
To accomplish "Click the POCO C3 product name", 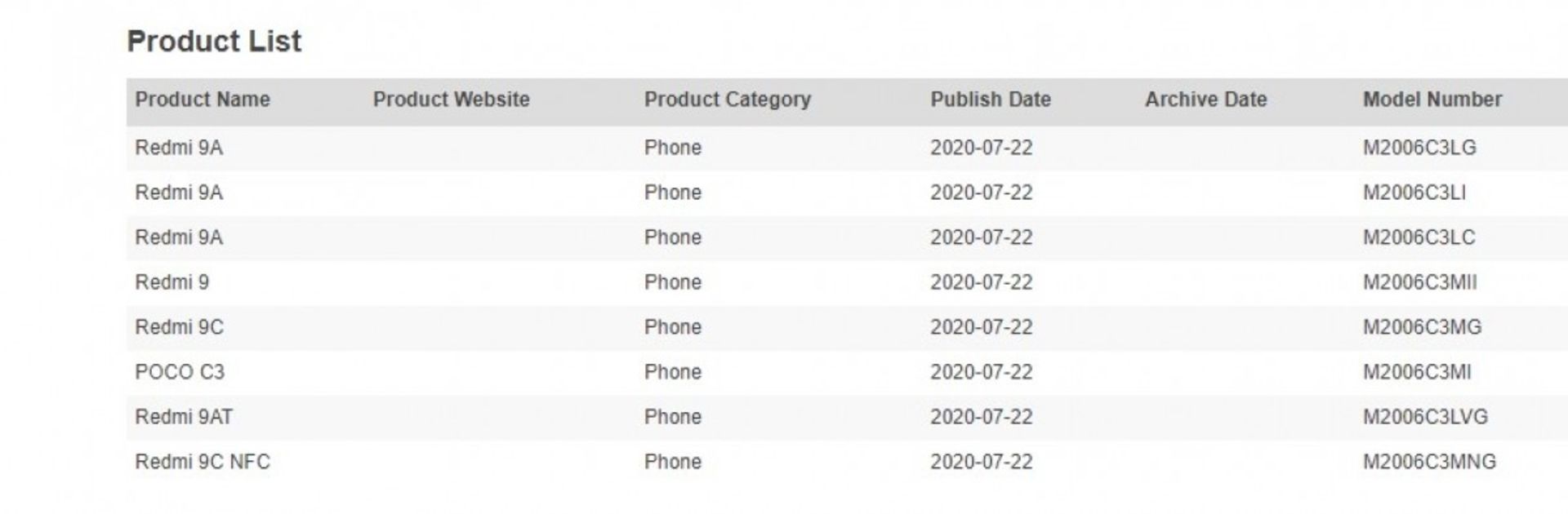I will coord(180,372).
